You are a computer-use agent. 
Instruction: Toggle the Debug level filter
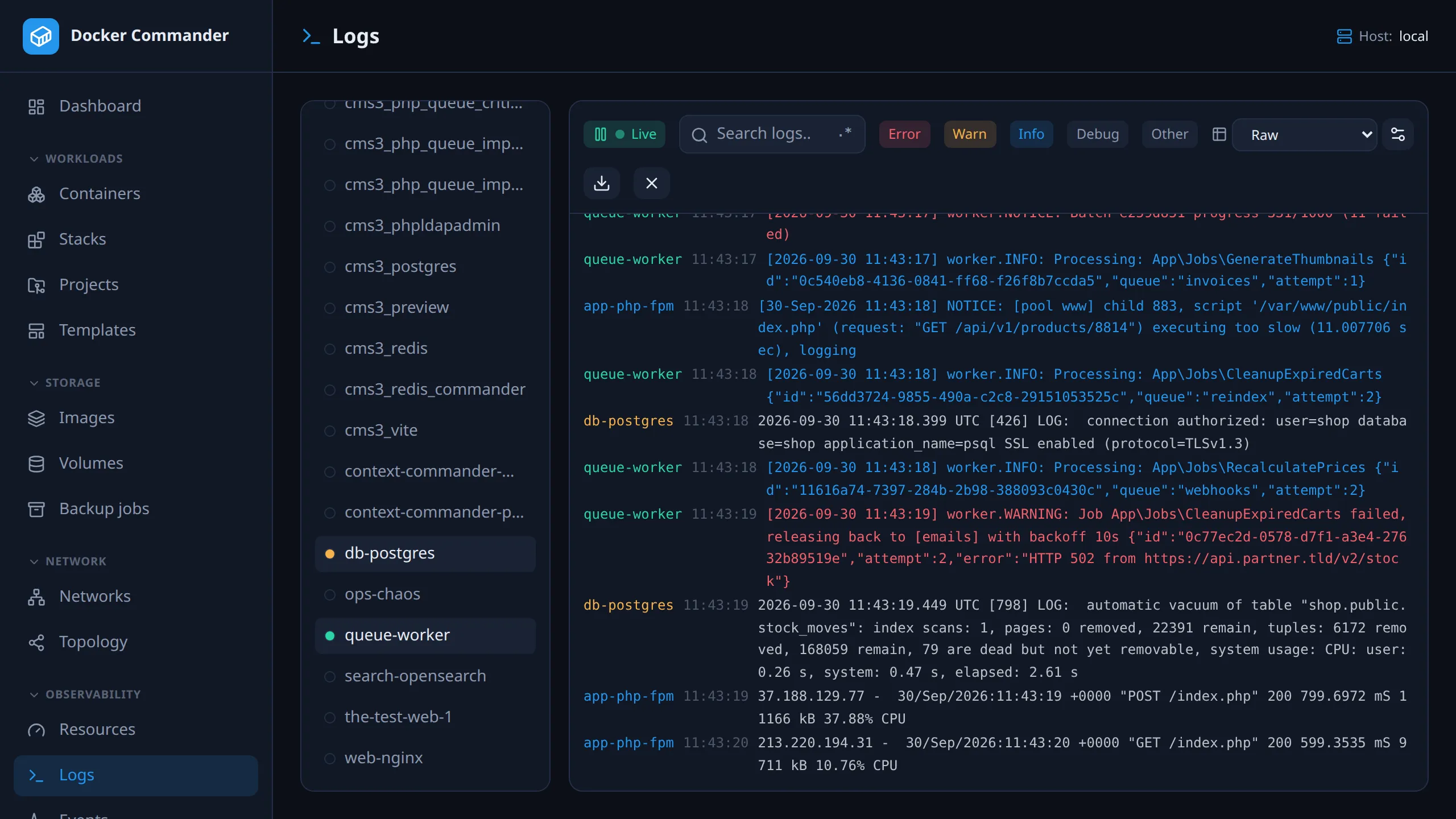(x=1098, y=134)
